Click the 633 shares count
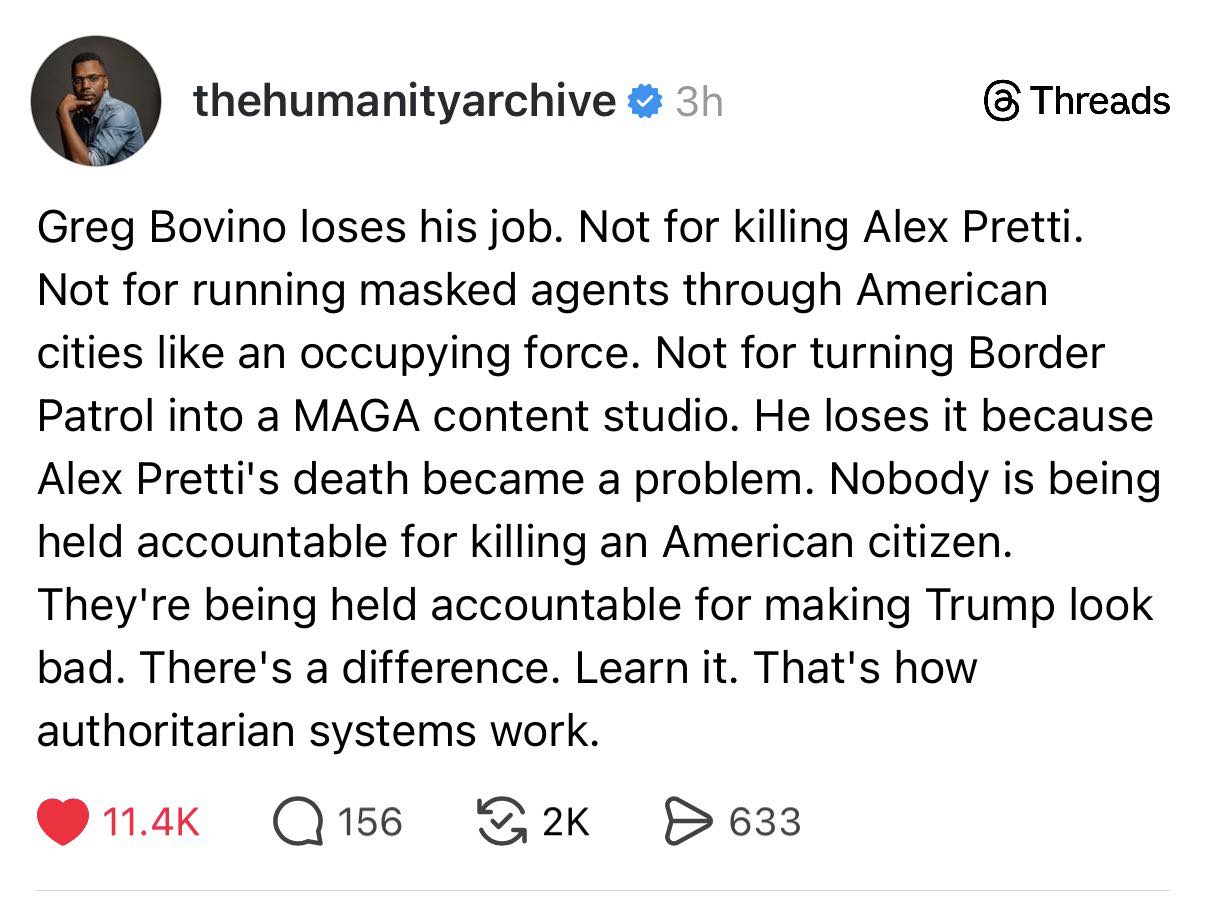This screenshot has width=1206, height=917. point(764,822)
